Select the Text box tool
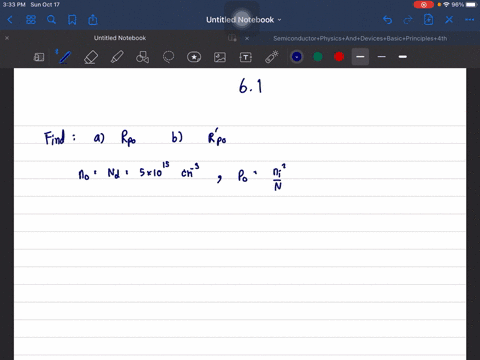 pyautogui.click(x=246, y=57)
